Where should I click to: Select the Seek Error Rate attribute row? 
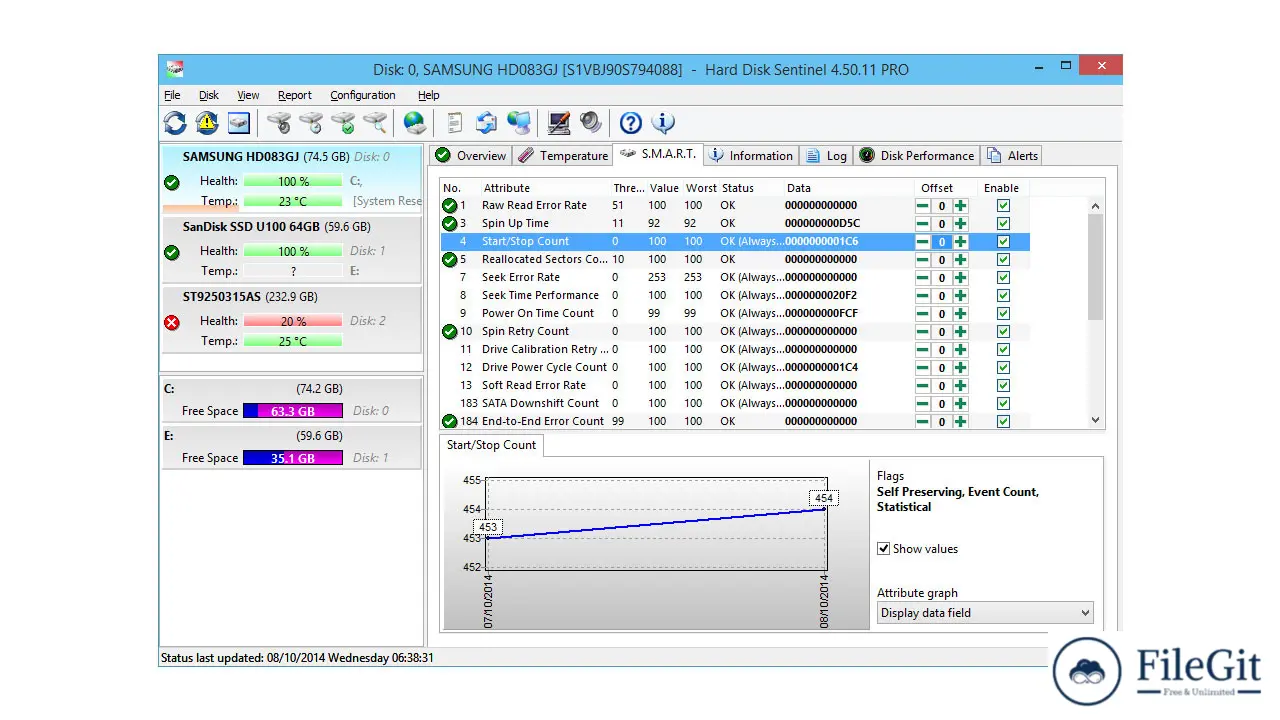[735, 278]
